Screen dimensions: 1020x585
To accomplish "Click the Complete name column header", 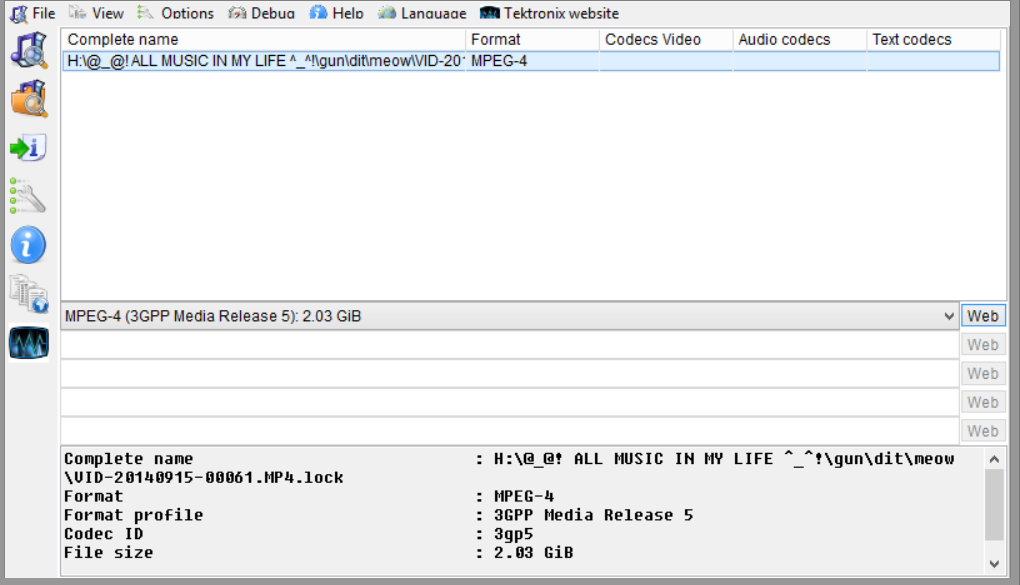I will (x=263, y=40).
